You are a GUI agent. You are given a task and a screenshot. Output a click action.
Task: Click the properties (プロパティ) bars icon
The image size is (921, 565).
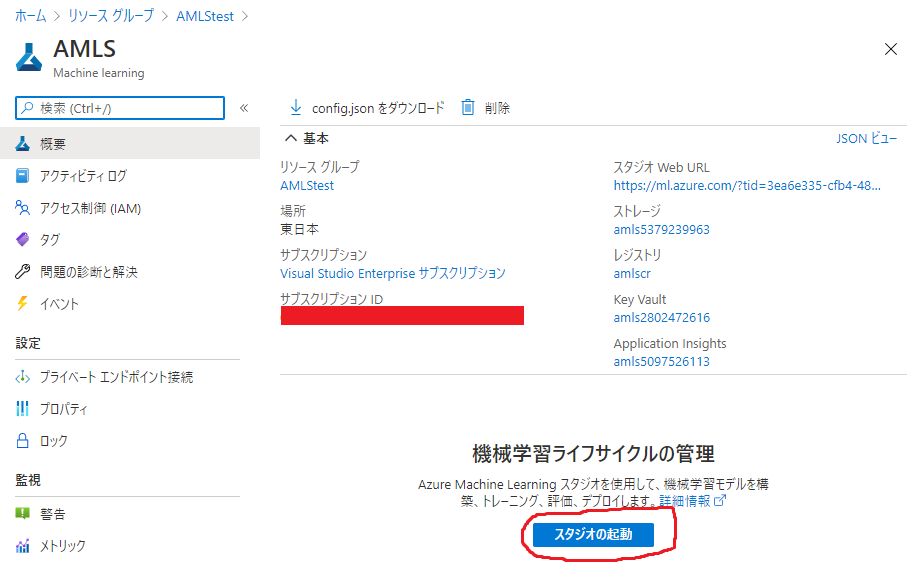point(22,408)
